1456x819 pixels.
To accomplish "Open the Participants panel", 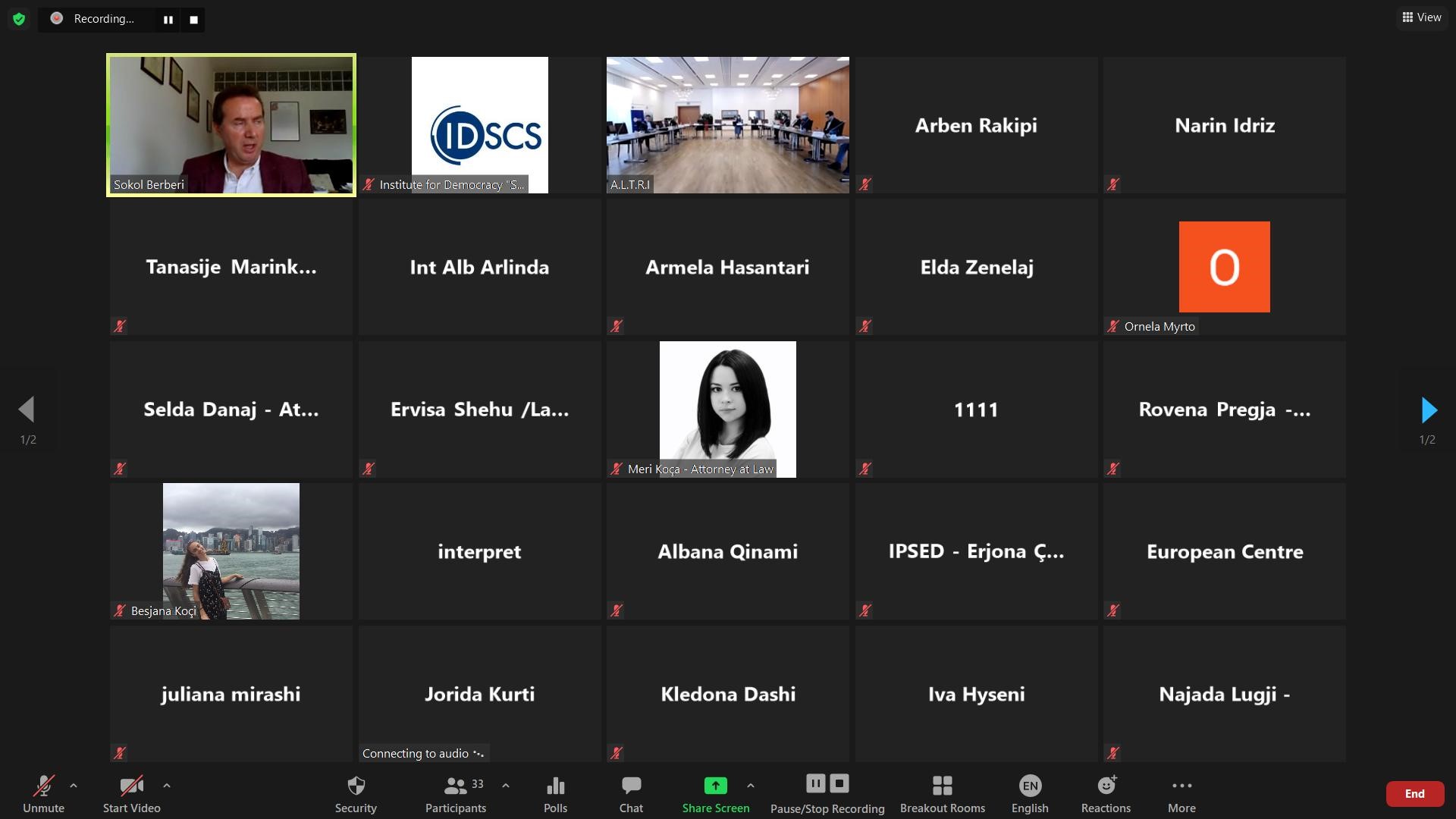I will click(456, 794).
